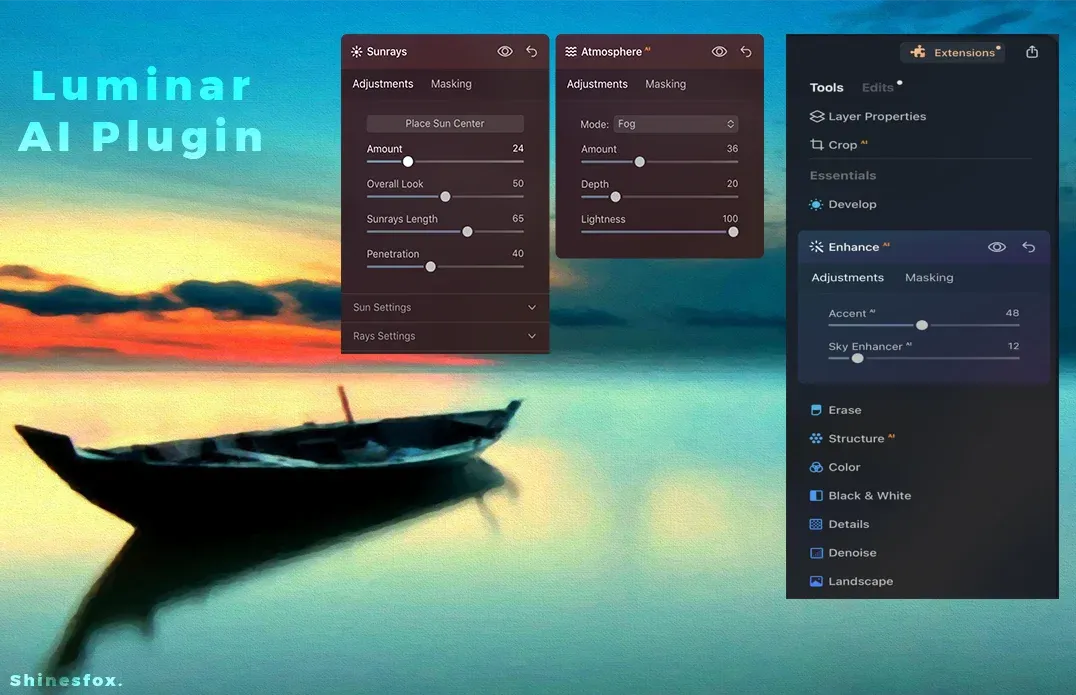
Task: Click Depth slider handle
Action: (616, 197)
